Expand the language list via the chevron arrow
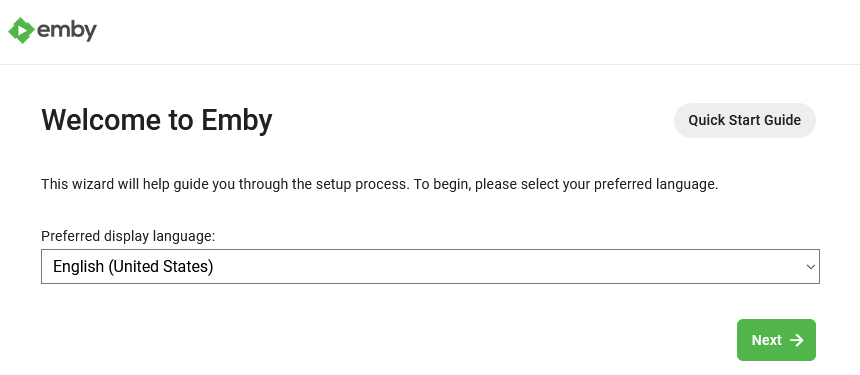 coord(811,267)
